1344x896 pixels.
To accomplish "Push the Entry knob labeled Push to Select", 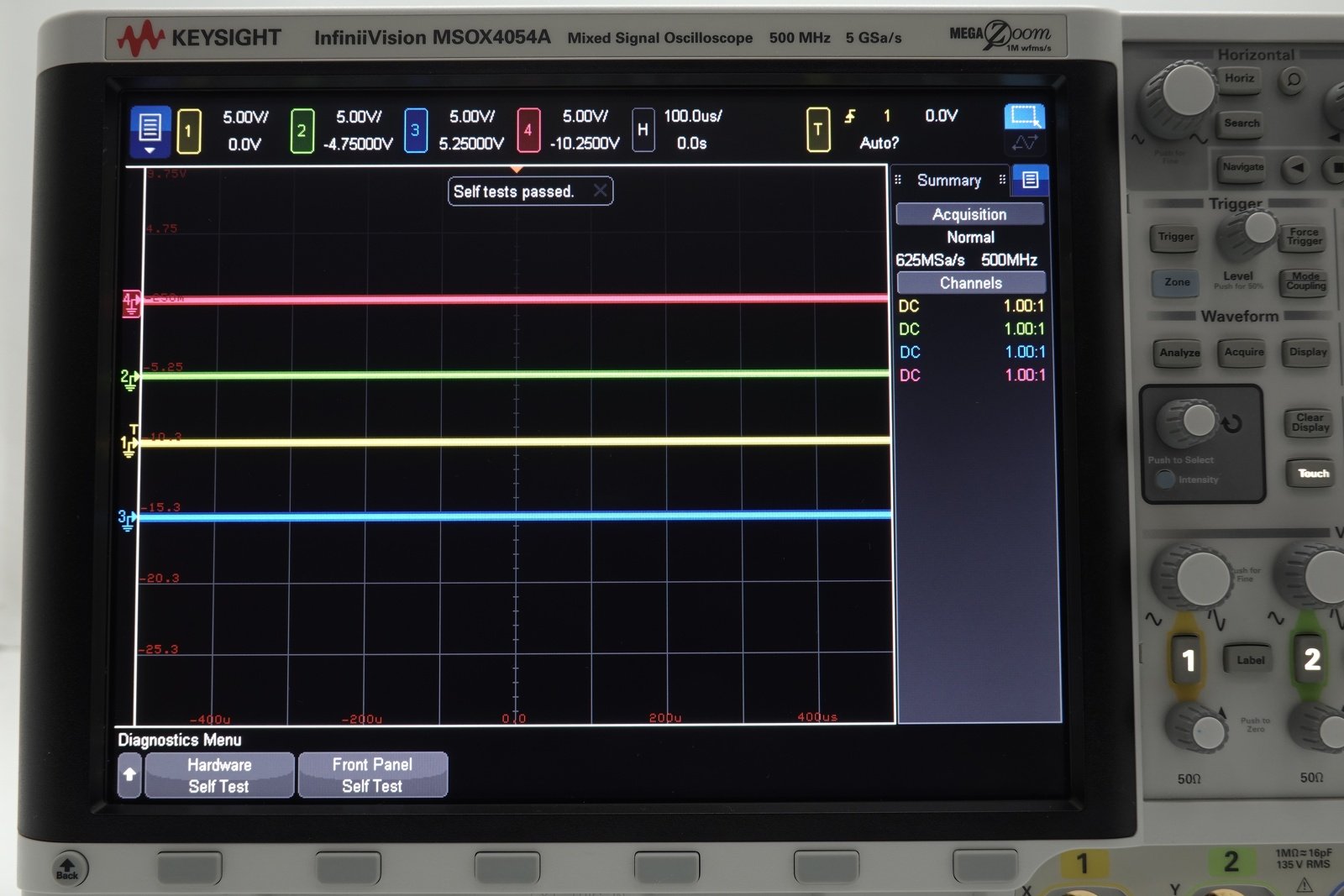I will [1194, 422].
